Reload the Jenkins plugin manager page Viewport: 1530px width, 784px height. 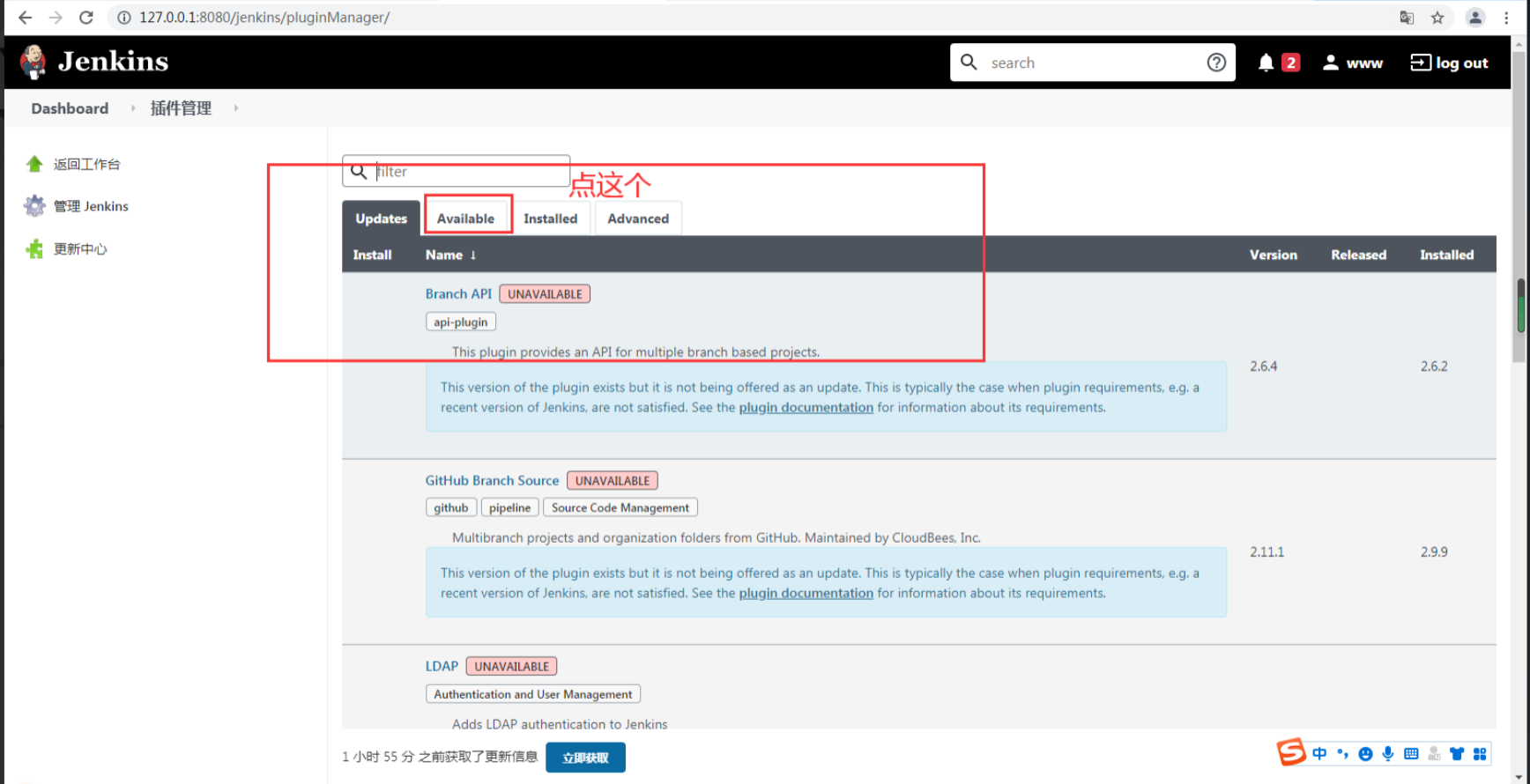pyautogui.click(x=86, y=18)
